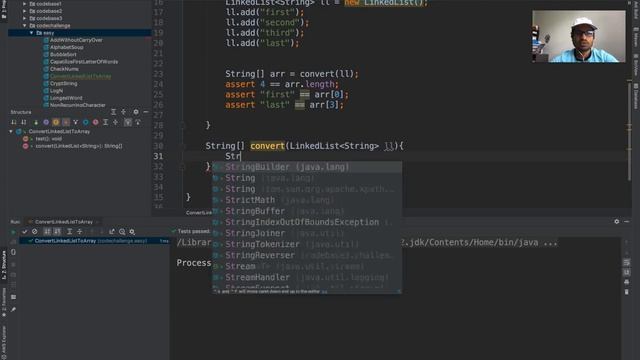Viewport: 640px width, 360px height.
Task: Hide the Structure panel with minus icon
Action: click(x=146, y=112)
